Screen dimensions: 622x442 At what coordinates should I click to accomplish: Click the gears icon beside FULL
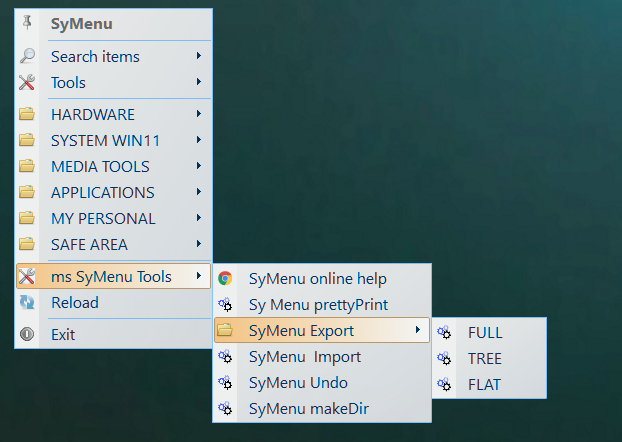pos(444,332)
